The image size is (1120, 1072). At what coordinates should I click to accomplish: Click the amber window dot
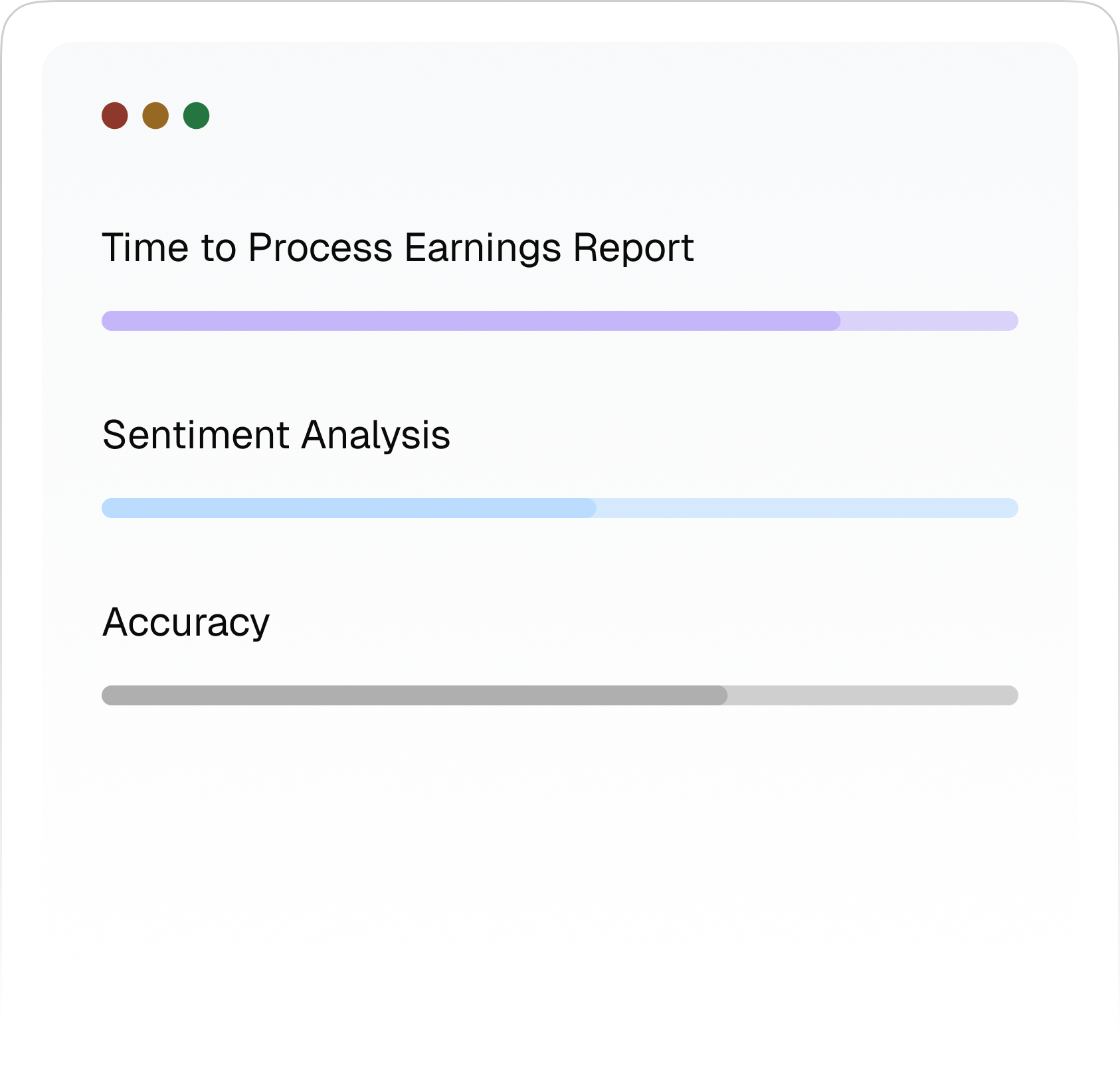[x=155, y=116]
